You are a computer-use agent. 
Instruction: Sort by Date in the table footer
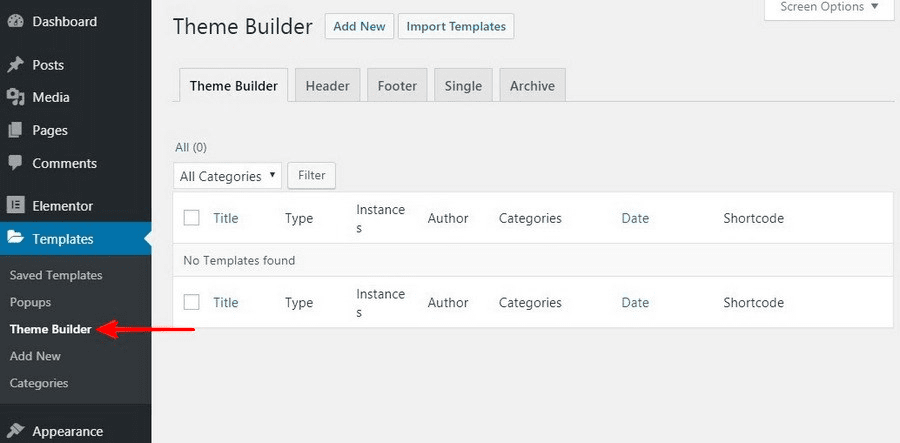pyautogui.click(x=635, y=302)
